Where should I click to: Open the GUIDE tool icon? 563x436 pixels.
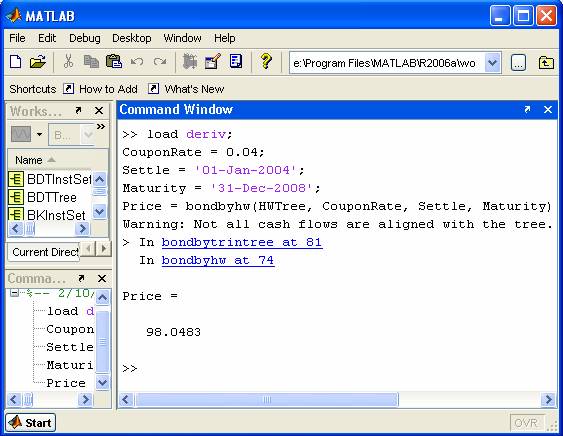pyautogui.click(x=212, y=62)
